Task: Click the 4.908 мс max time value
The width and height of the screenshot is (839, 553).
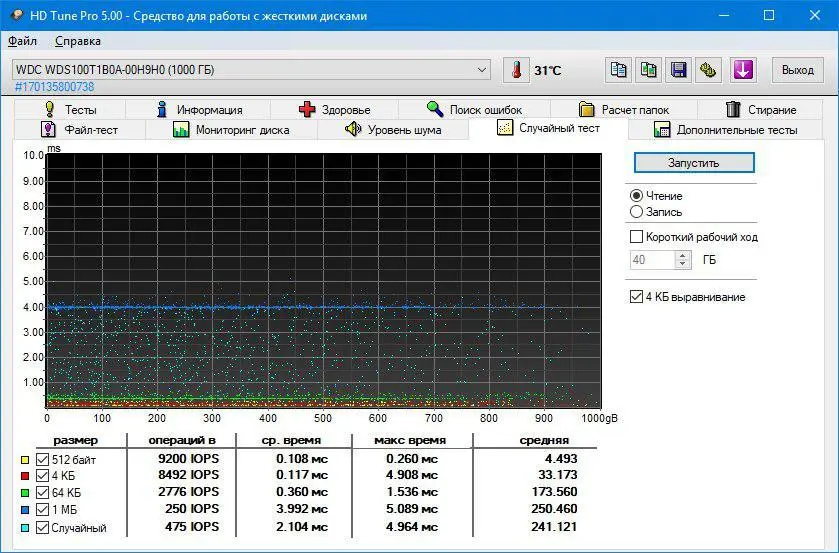Action: click(412, 475)
